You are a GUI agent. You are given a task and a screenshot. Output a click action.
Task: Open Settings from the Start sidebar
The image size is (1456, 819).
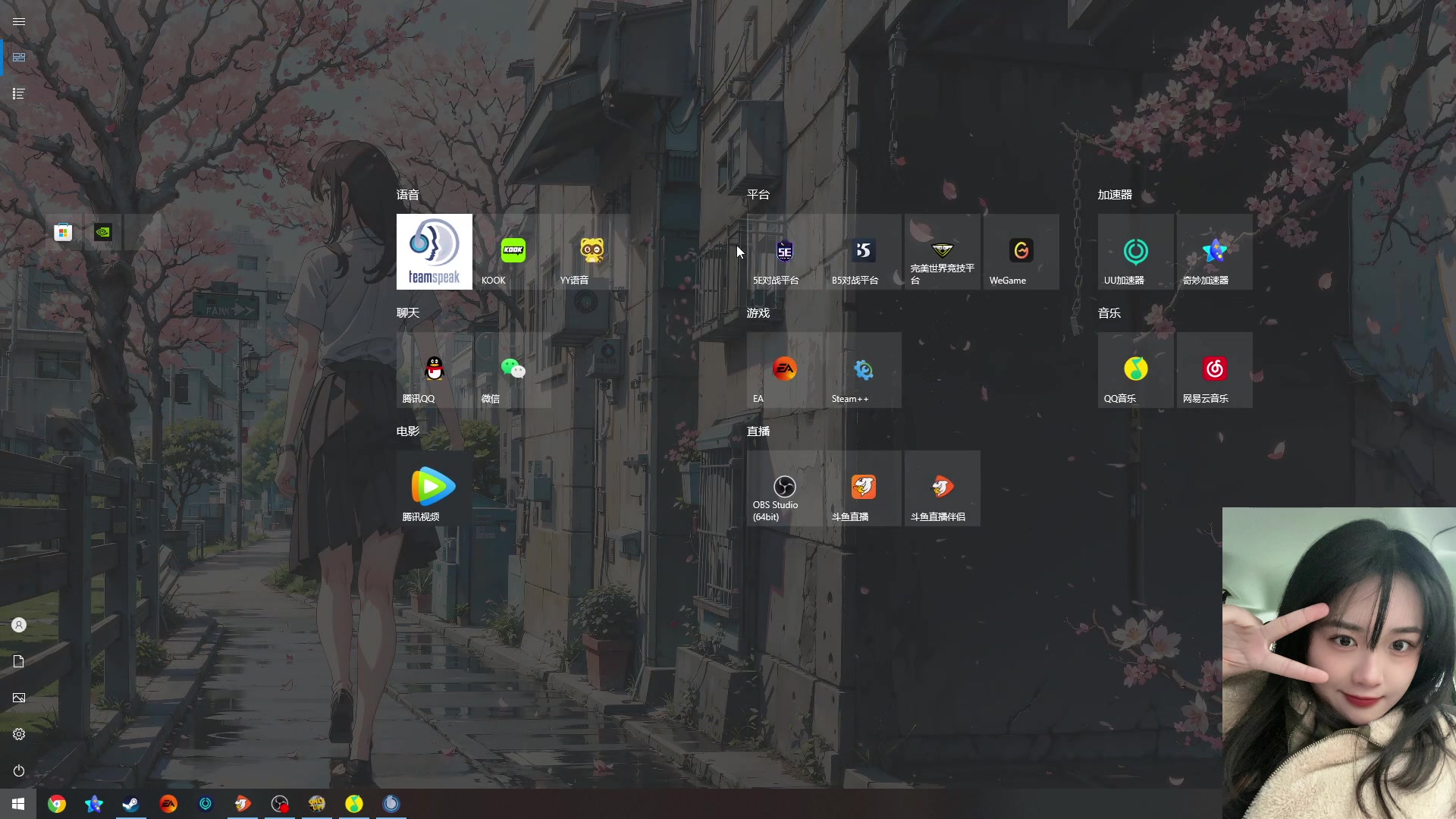coord(19,734)
